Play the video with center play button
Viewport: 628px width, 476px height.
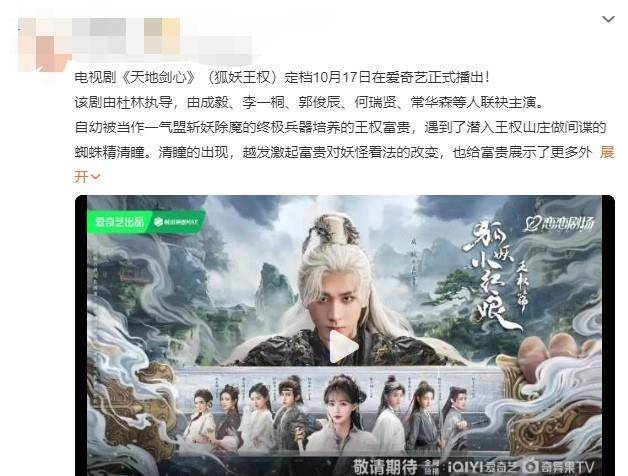342,347
